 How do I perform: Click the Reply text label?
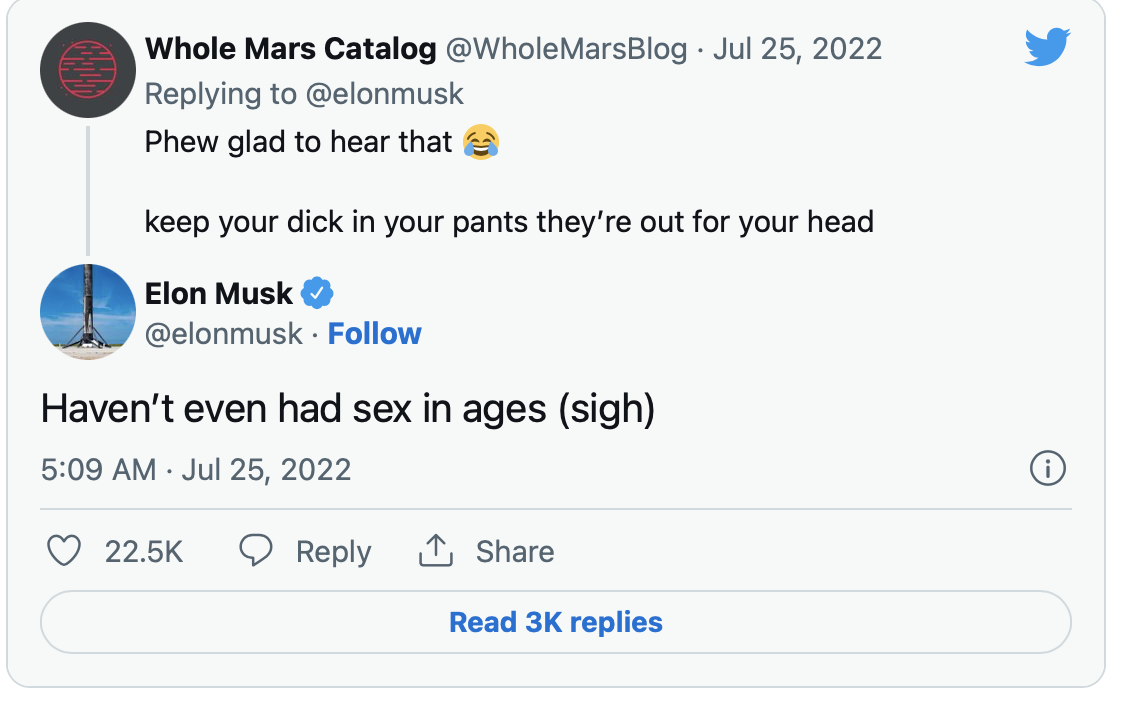tap(333, 551)
